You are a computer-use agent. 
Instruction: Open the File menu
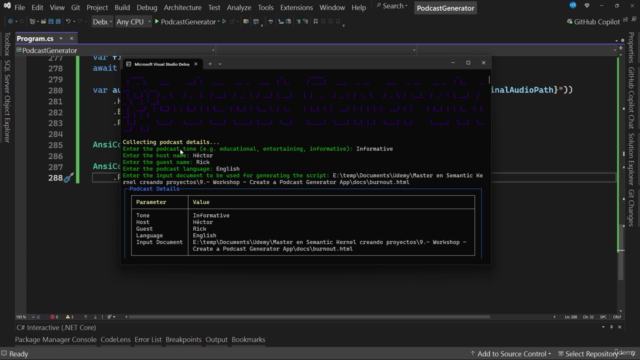[x=20, y=7]
